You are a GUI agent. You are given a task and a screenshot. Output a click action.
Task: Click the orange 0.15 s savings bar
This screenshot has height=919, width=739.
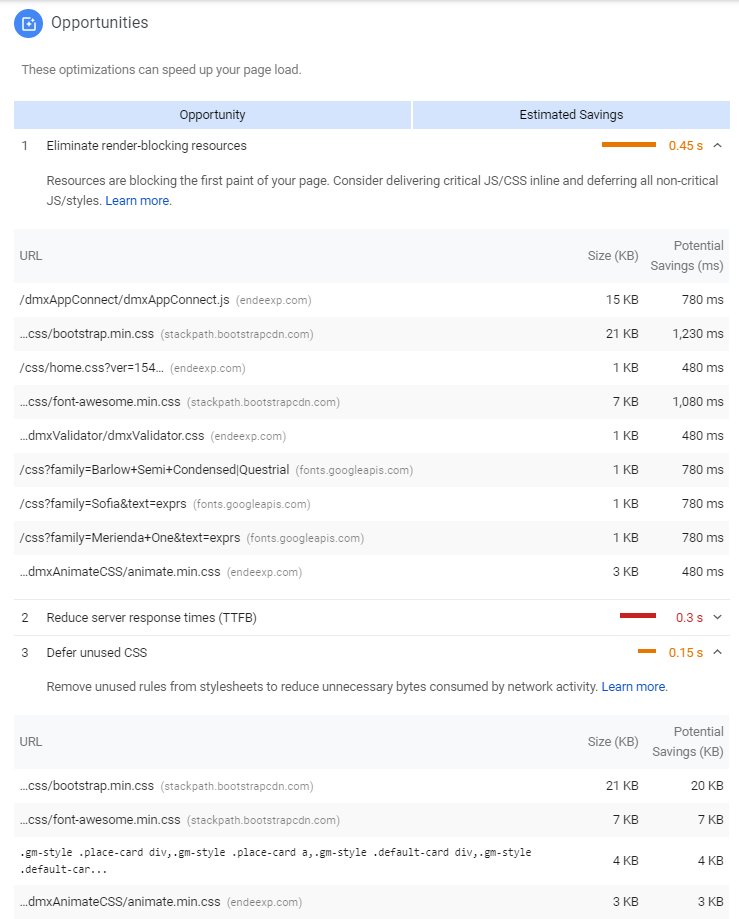click(x=647, y=652)
